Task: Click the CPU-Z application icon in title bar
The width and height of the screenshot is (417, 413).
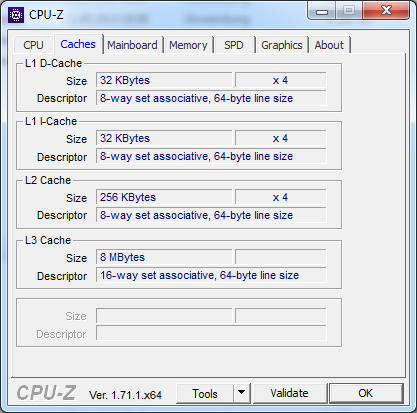Action: point(16,15)
